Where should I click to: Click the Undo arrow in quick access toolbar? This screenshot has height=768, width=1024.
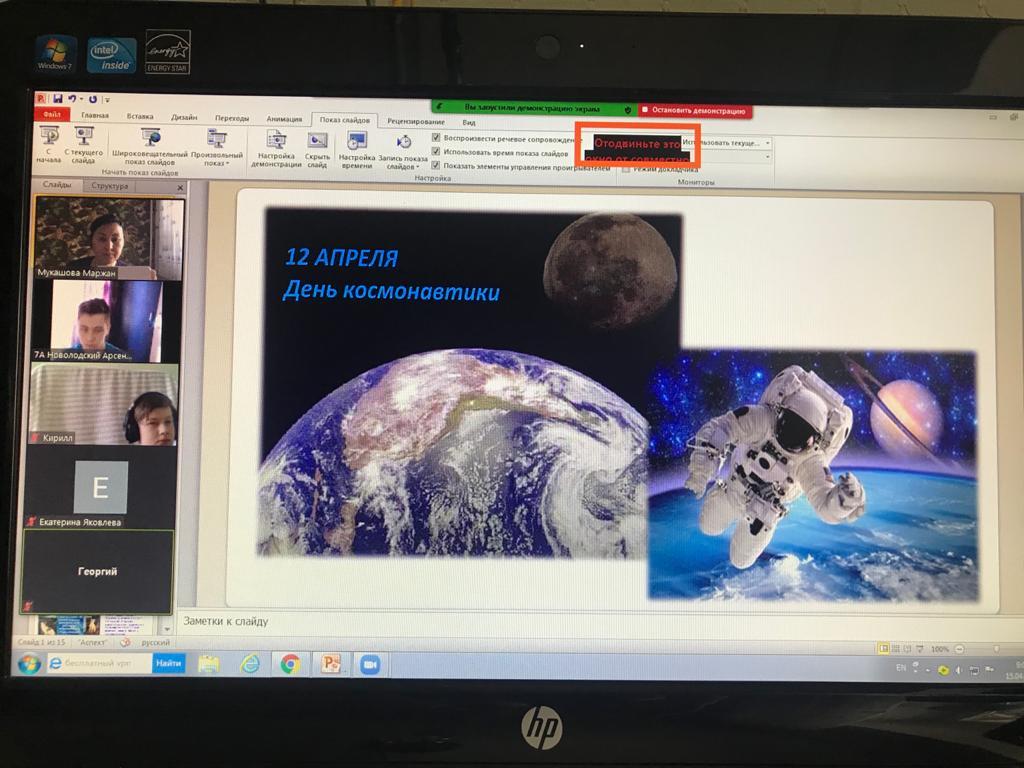tap(72, 99)
